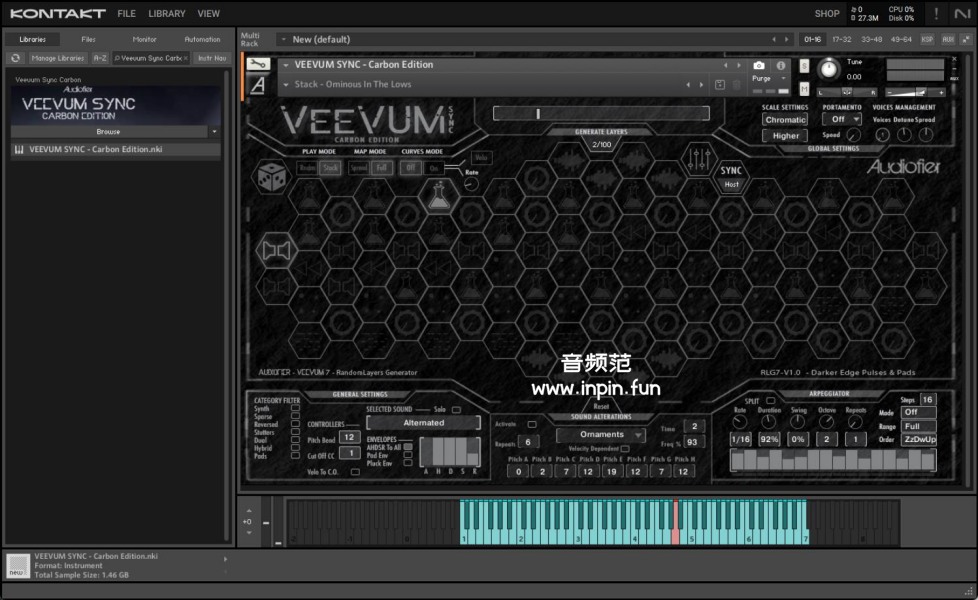Take a snapshot with camera icon
The image size is (978, 600).
click(758, 65)
